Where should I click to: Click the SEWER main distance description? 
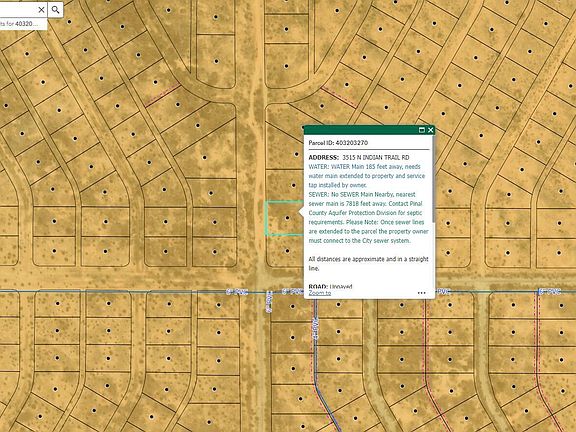pos(368,217)
